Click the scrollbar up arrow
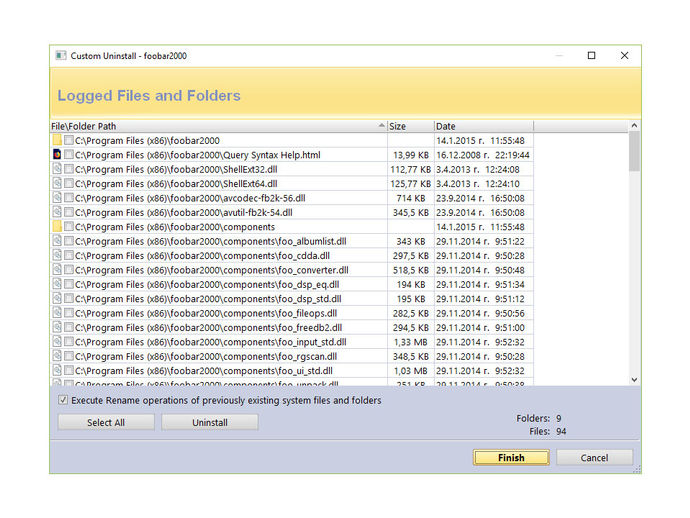Viewport: 690px width, 518px height. tap(634, 125)
